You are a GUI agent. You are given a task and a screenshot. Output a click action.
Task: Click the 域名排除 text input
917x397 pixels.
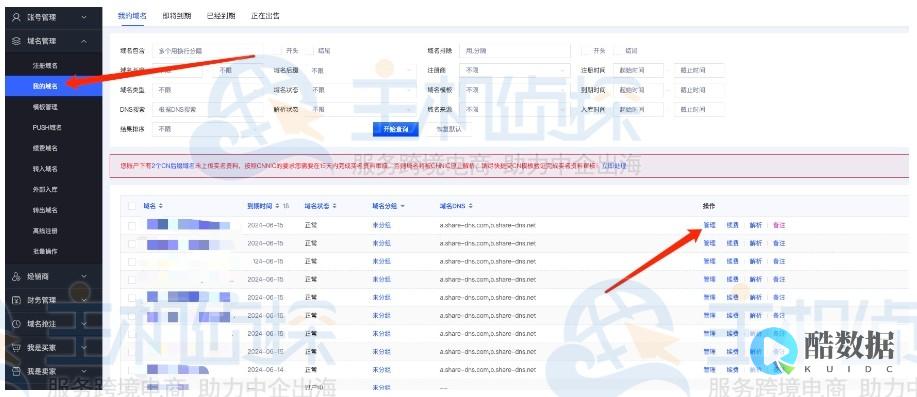(515, 51)
